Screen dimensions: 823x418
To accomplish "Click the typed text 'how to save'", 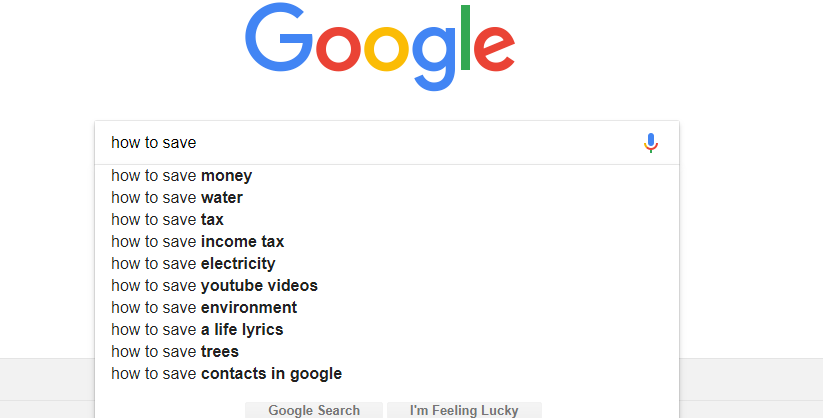I will click(154, 143).
